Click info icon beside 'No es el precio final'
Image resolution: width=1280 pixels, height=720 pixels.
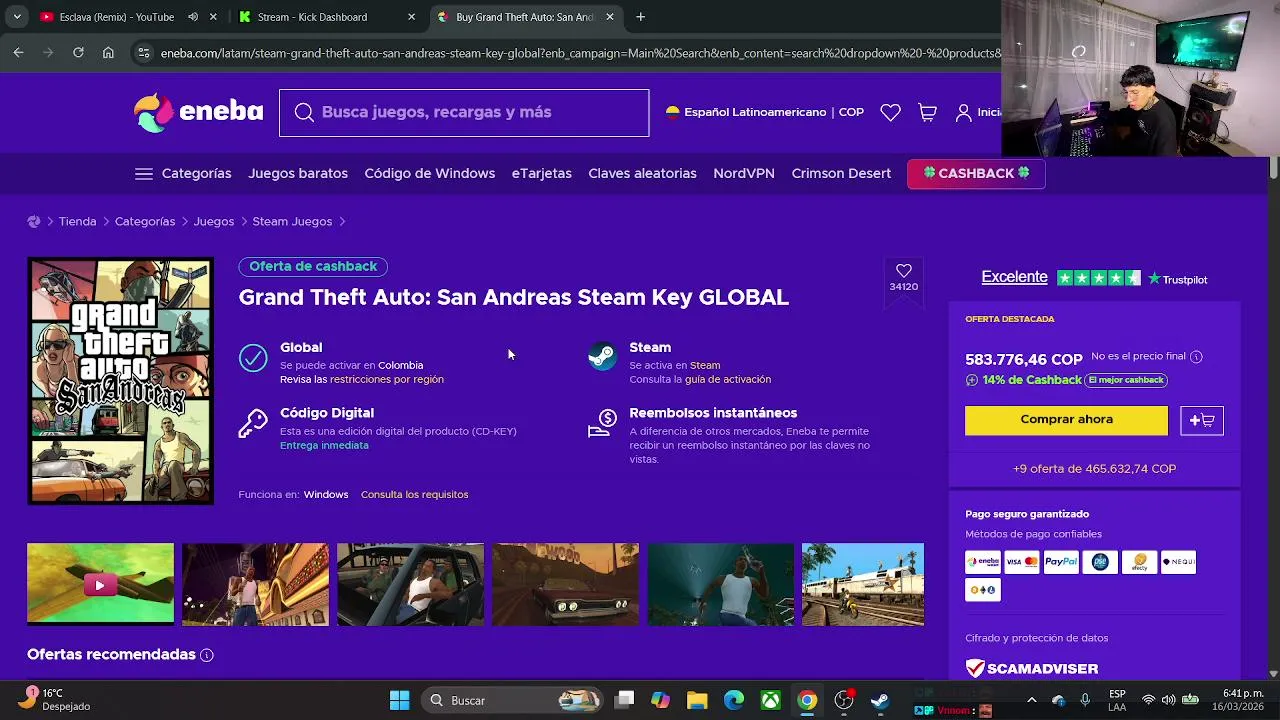coord(1196,357)
